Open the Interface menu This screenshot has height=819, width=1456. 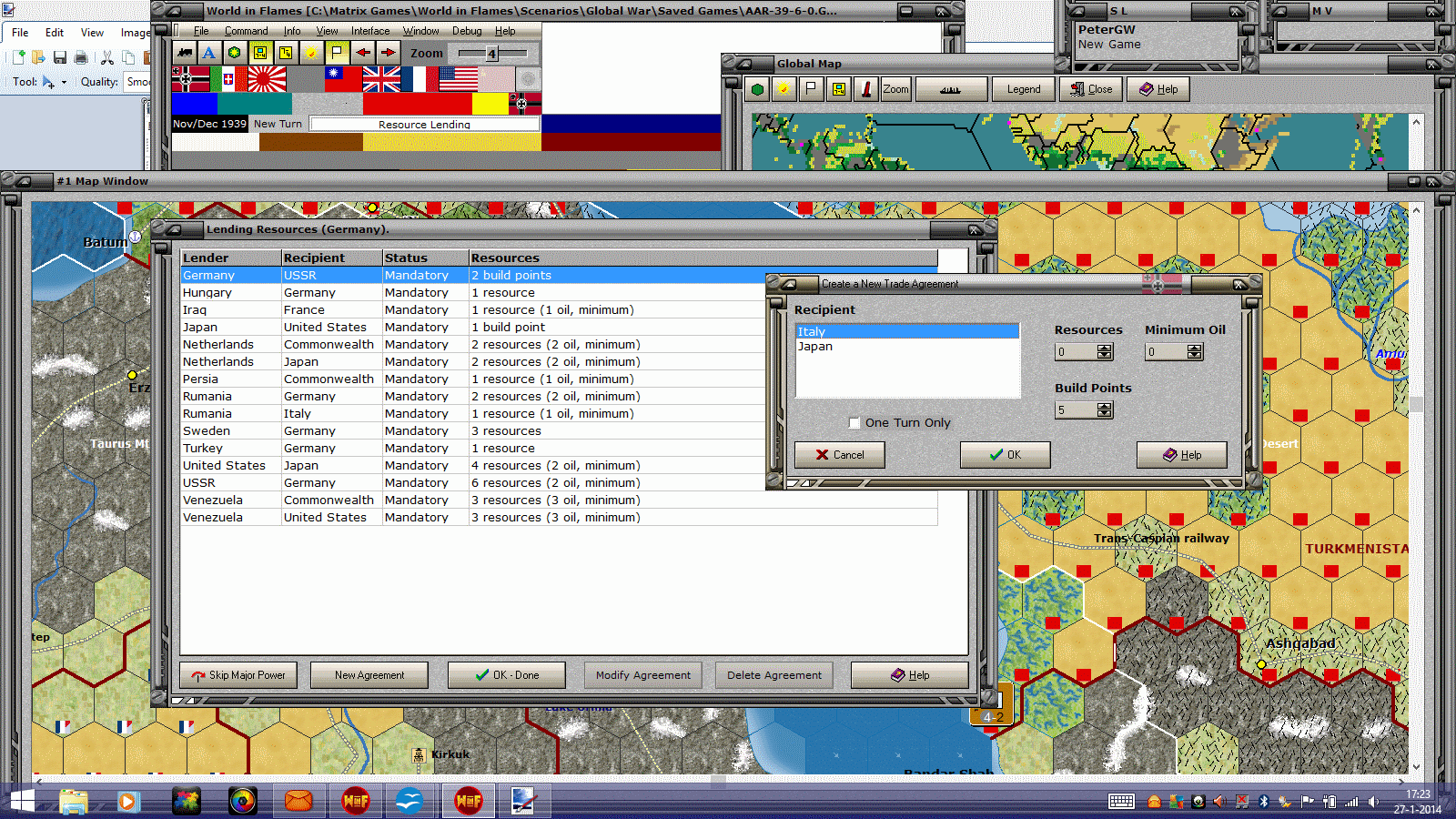(x=370, y=31)
